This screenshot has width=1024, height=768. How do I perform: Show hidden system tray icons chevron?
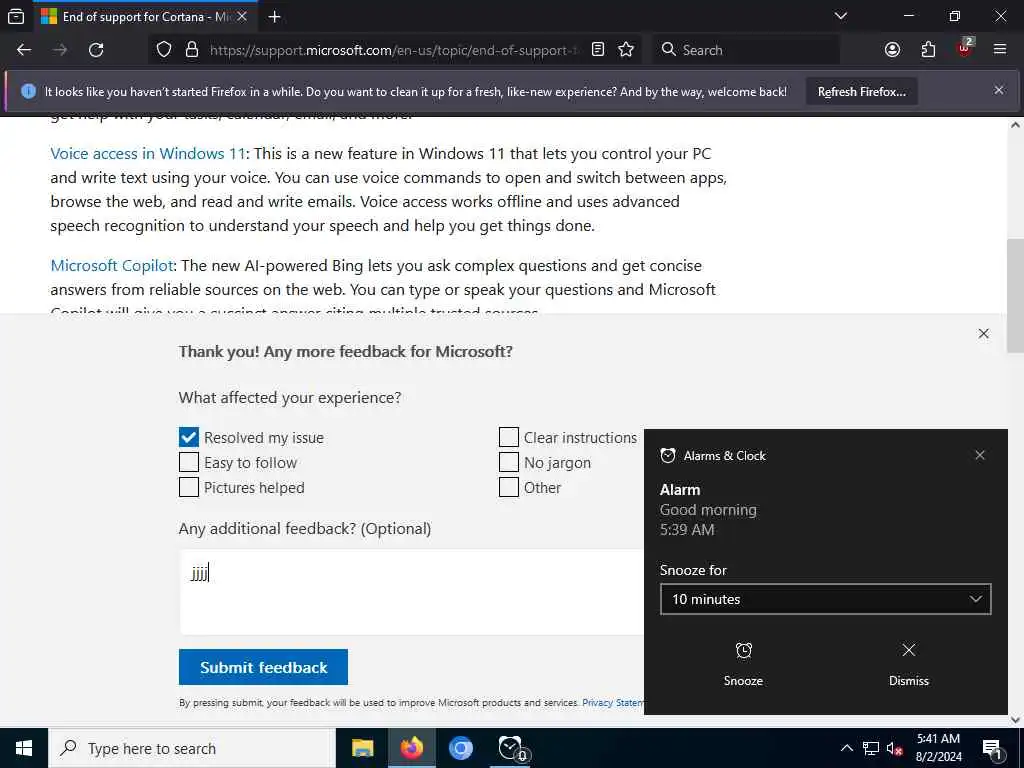pos(846,748)
